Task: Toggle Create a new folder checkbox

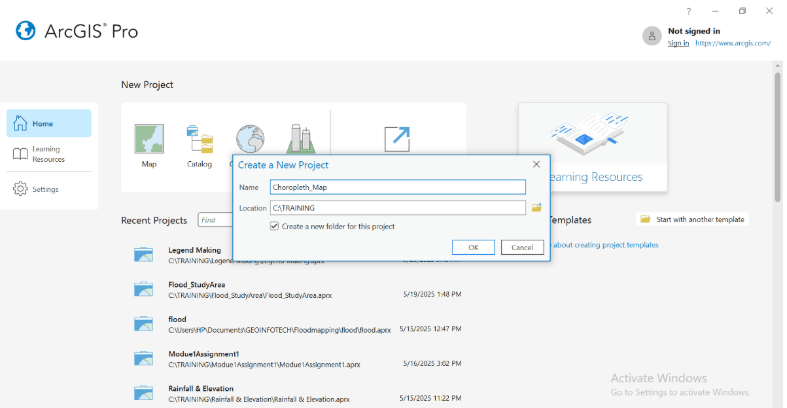Action: [x=275, y=226]
